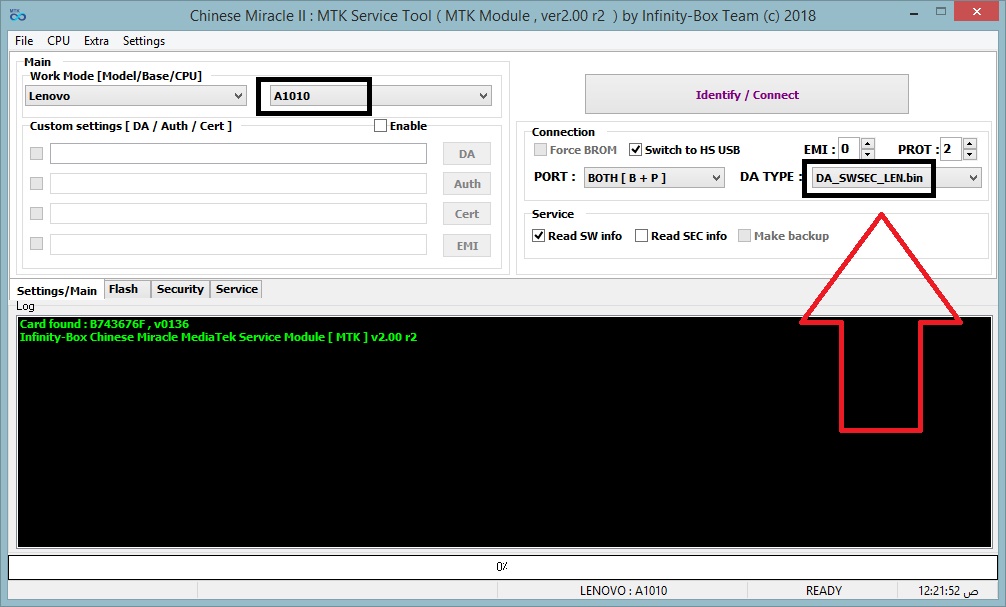Enable custom DA / Auth / Cert settings
Image resolution: width=1006 pixels, height=607 pixels.
380,126
